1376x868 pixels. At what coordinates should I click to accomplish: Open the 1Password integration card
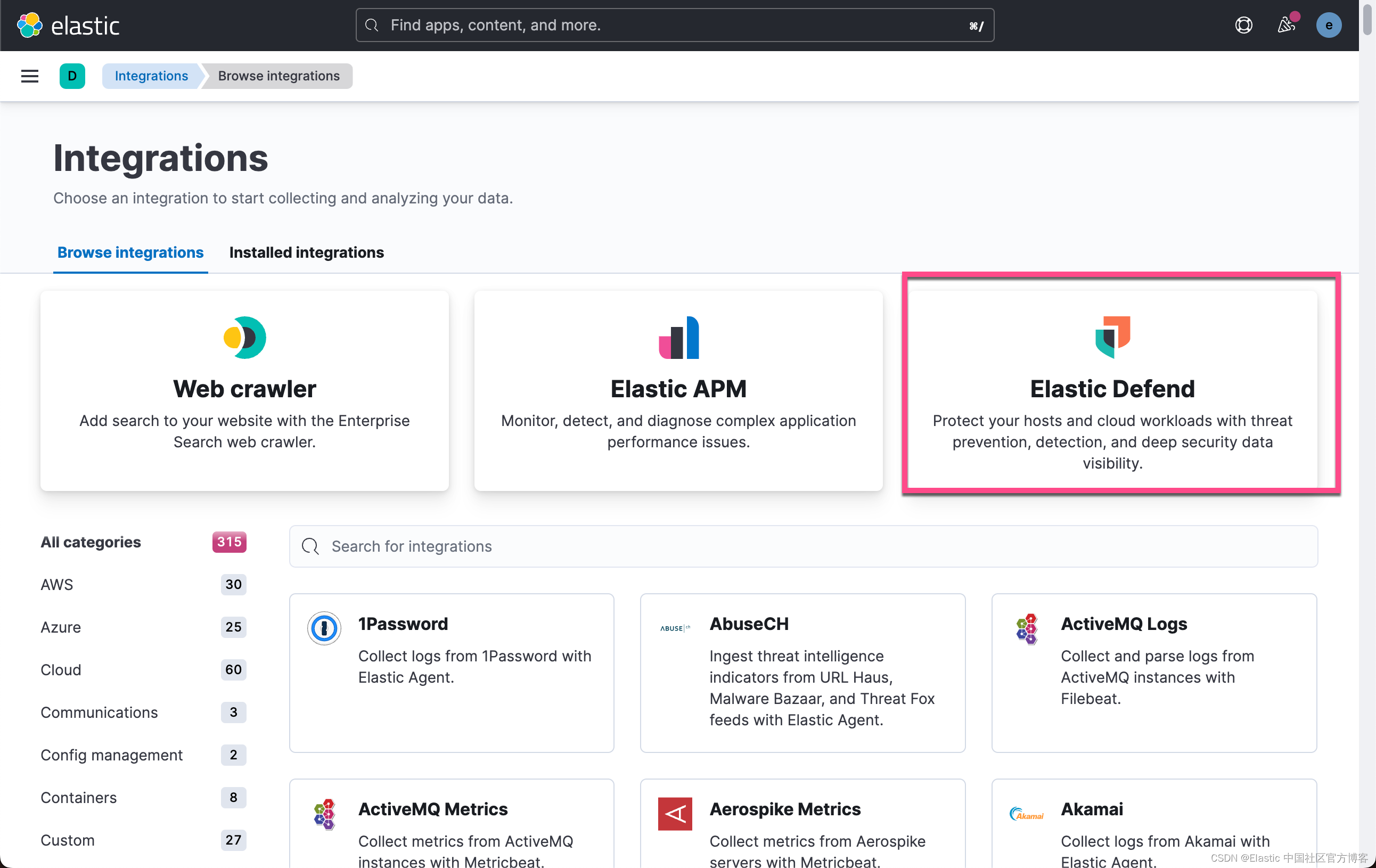tap(452, 673)
